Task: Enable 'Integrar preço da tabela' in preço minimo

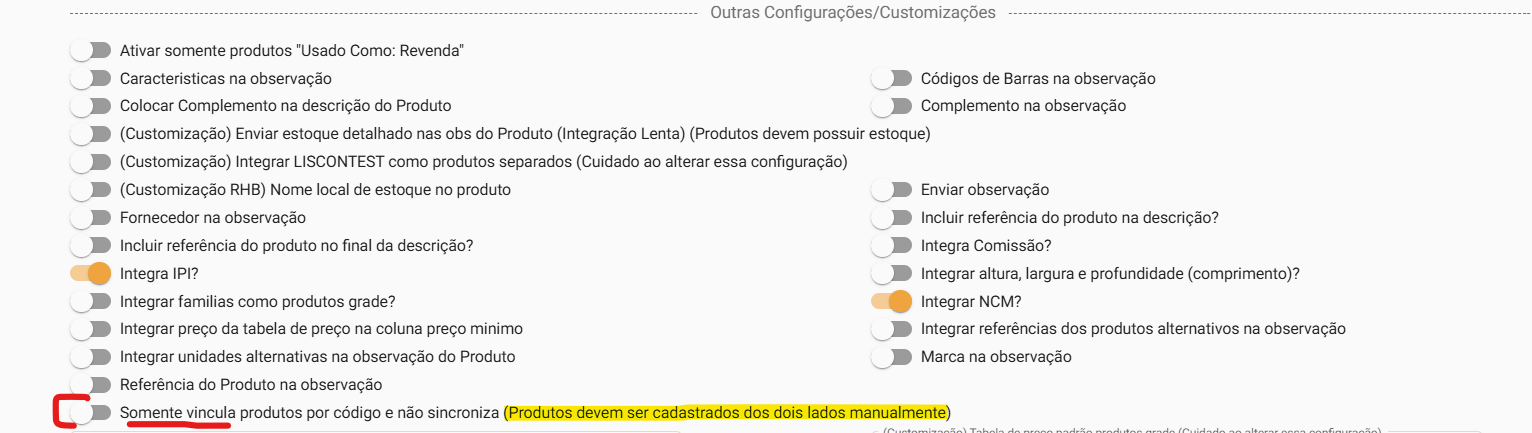Action: click(x=91, y=329)
